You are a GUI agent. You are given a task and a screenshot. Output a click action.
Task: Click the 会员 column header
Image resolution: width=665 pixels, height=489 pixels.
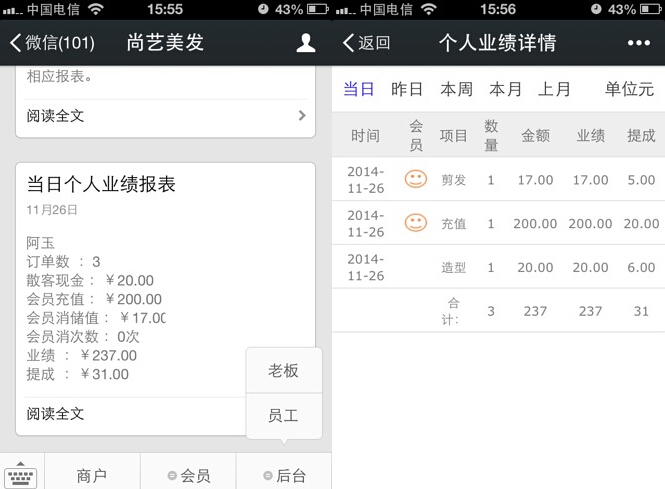coord(416,136)
